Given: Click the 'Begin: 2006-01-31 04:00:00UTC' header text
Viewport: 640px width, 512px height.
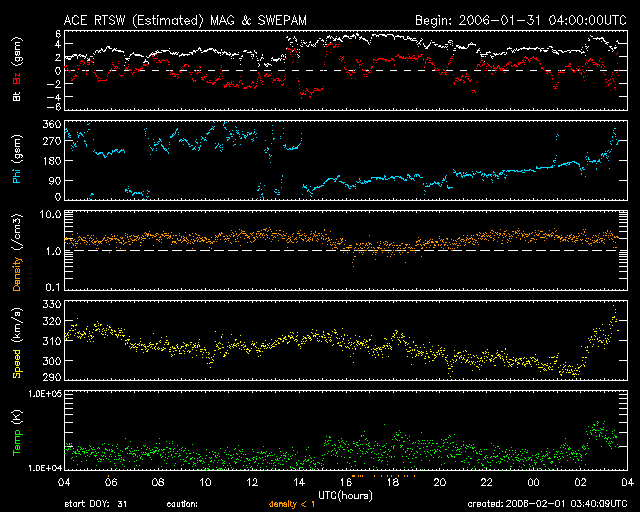Looking at the screenshot, I should (x=521, y=20).
